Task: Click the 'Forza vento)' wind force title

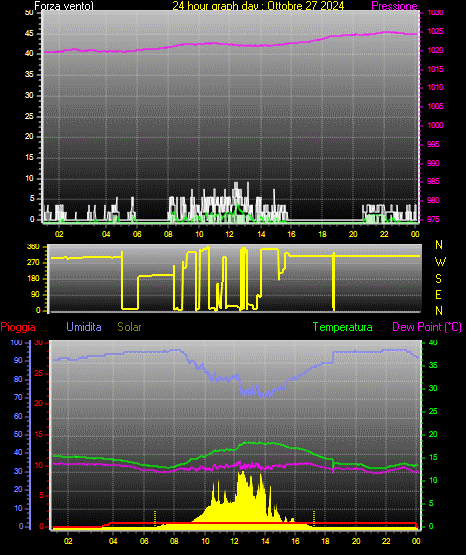Action: (x=64, y=6)
